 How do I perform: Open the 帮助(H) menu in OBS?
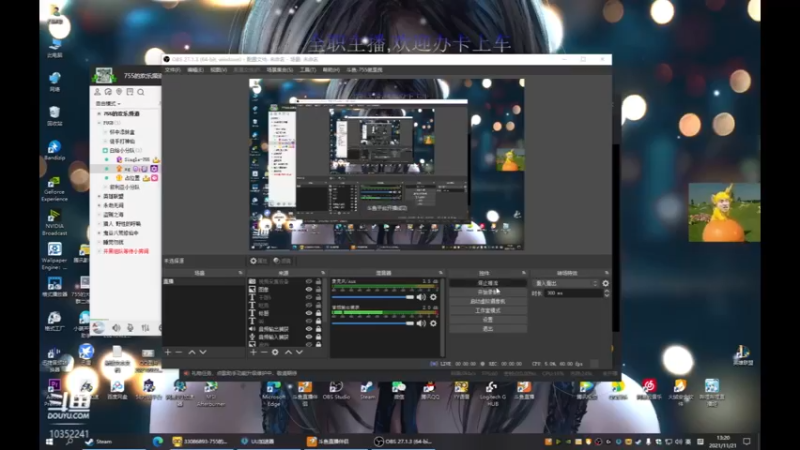331,70
